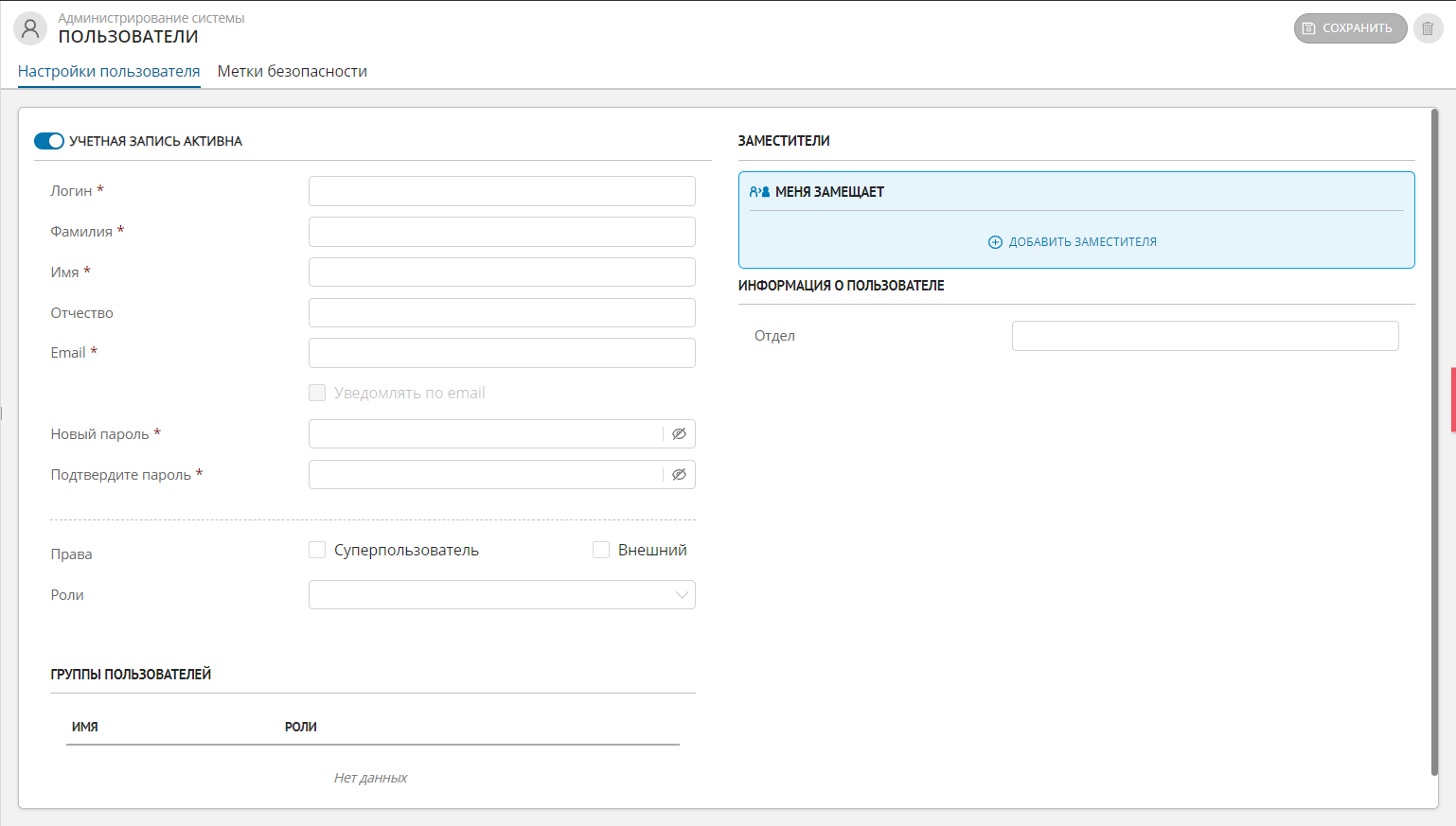Click the trash delete icon button

pos(1428,28)
